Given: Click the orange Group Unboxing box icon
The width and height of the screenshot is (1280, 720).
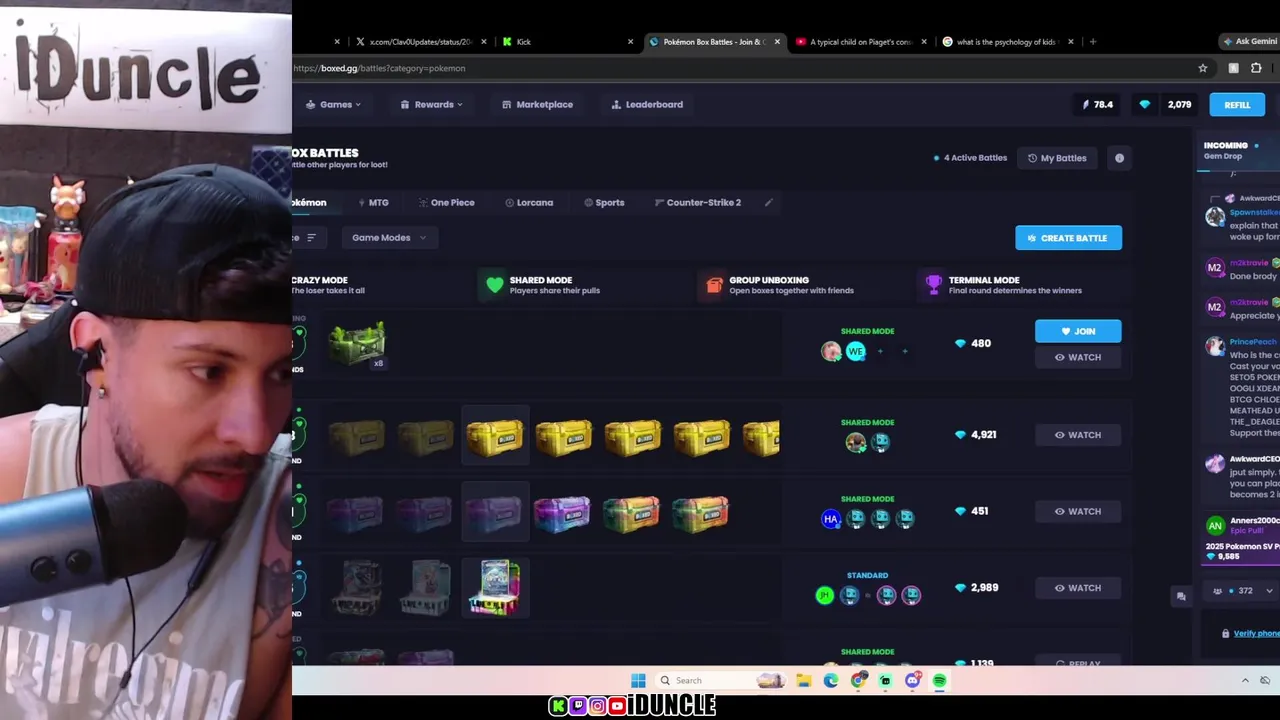Looking at the screenshot, I should (x=714, y=285).
